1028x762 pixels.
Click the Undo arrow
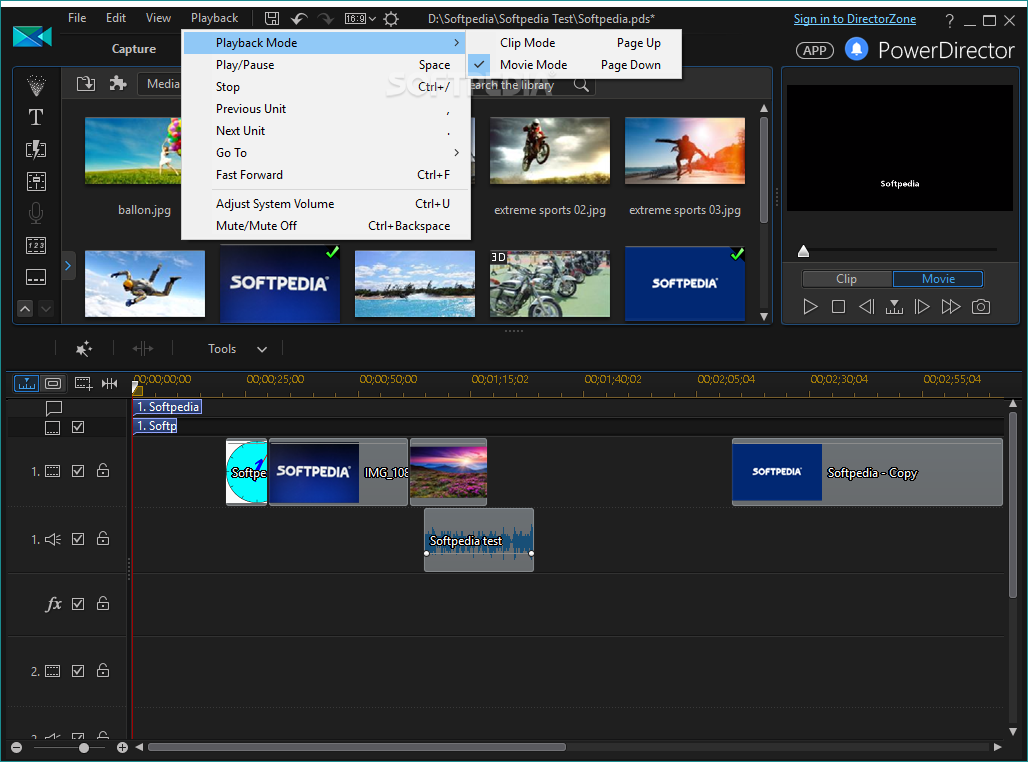coord(300,18)
